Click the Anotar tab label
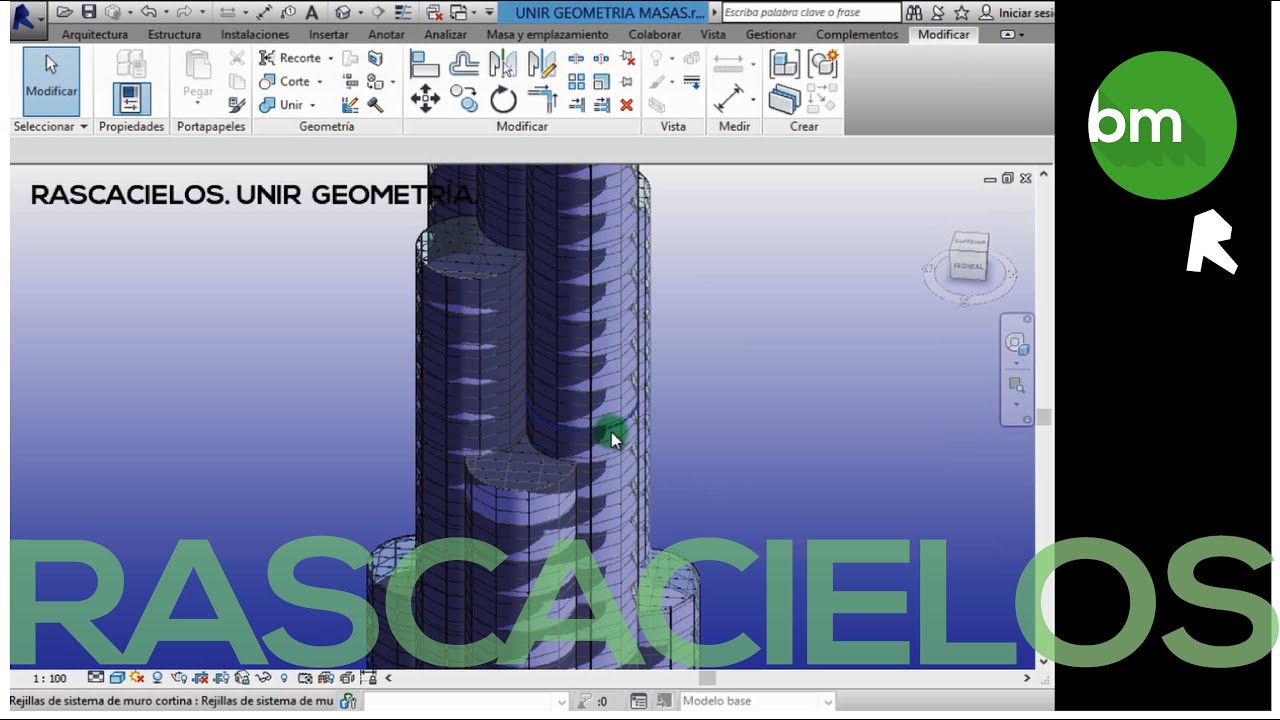Screen dimensions: 1280x720 click(386, 34)
